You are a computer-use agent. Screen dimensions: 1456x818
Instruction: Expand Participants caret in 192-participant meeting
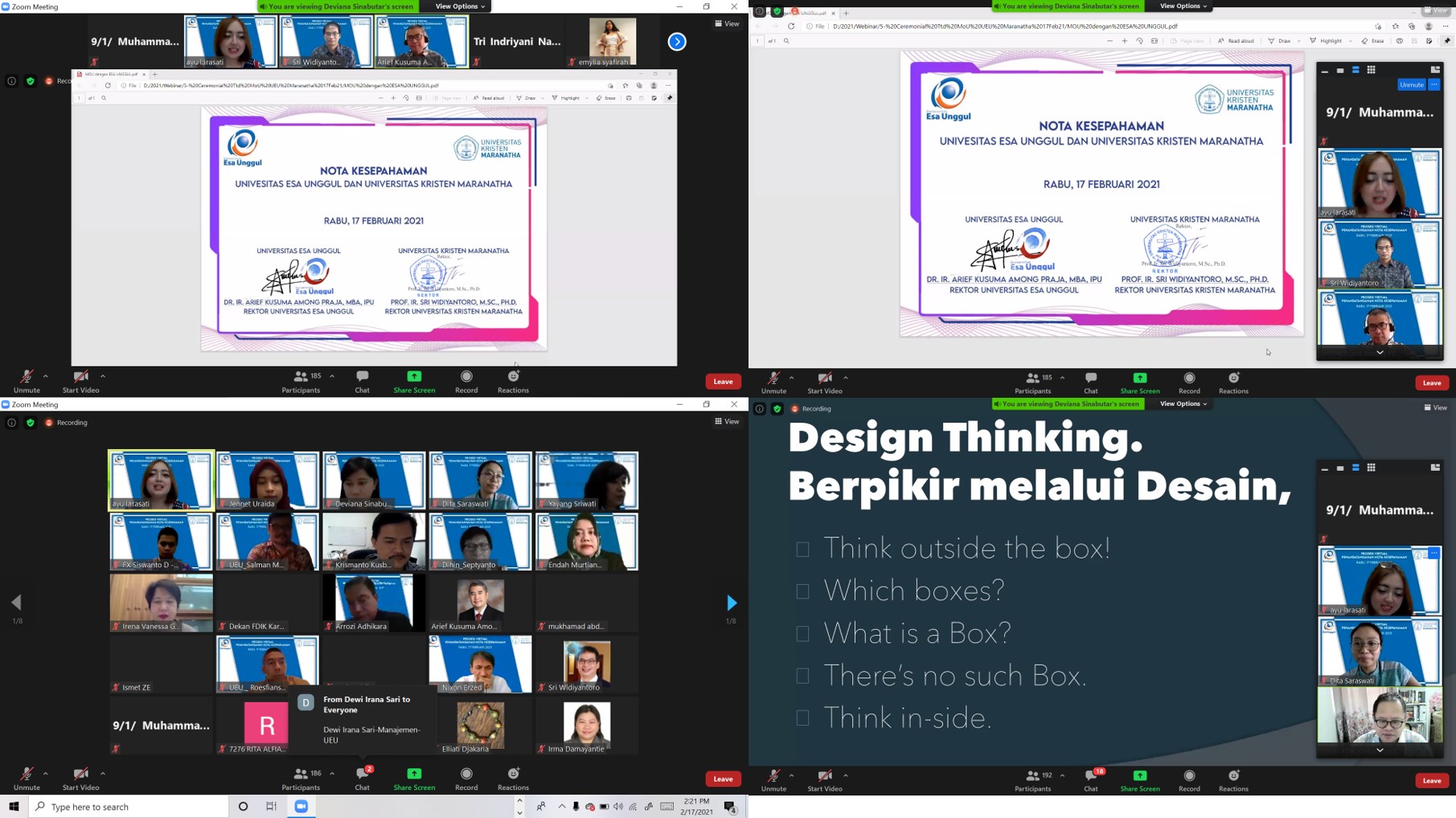pos(1063,775)
